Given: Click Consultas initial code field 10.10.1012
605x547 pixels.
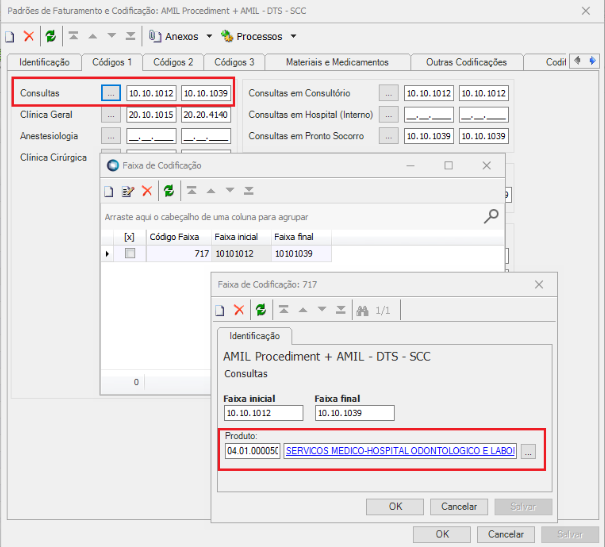Looking at the screenshot, I should [x=151, y=93].
